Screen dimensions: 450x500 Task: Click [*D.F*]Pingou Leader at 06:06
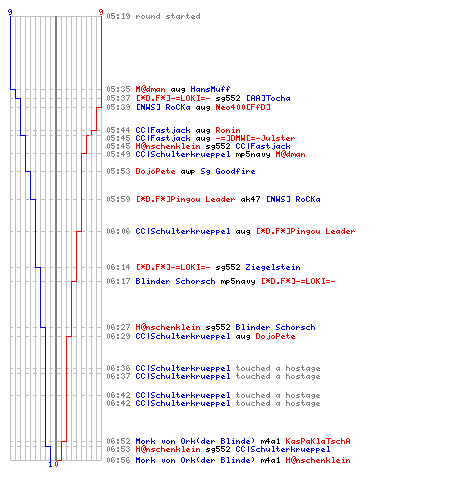point(305,231)
